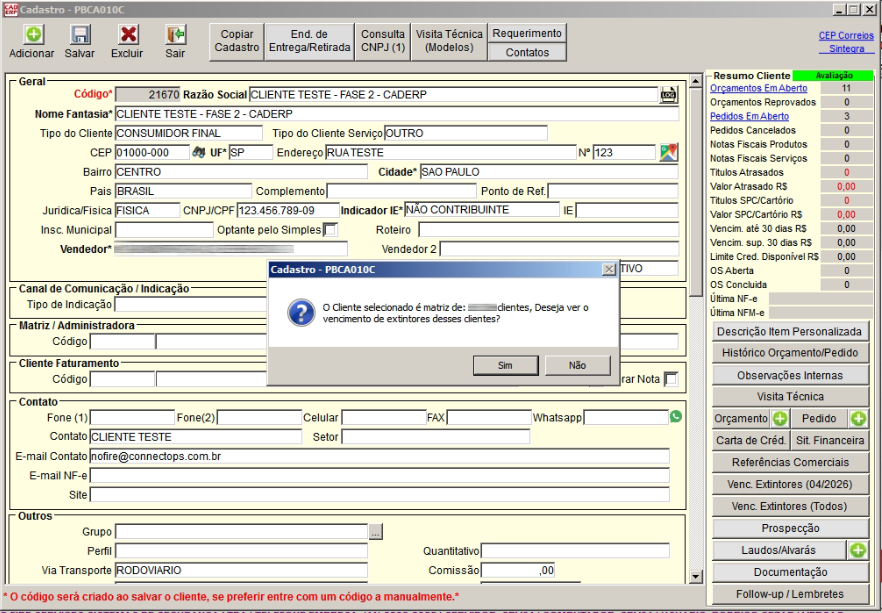The width and height of the screenshot is (882, 613).
Task: Click Sit. Financeira button
Action: click(830, 440)
